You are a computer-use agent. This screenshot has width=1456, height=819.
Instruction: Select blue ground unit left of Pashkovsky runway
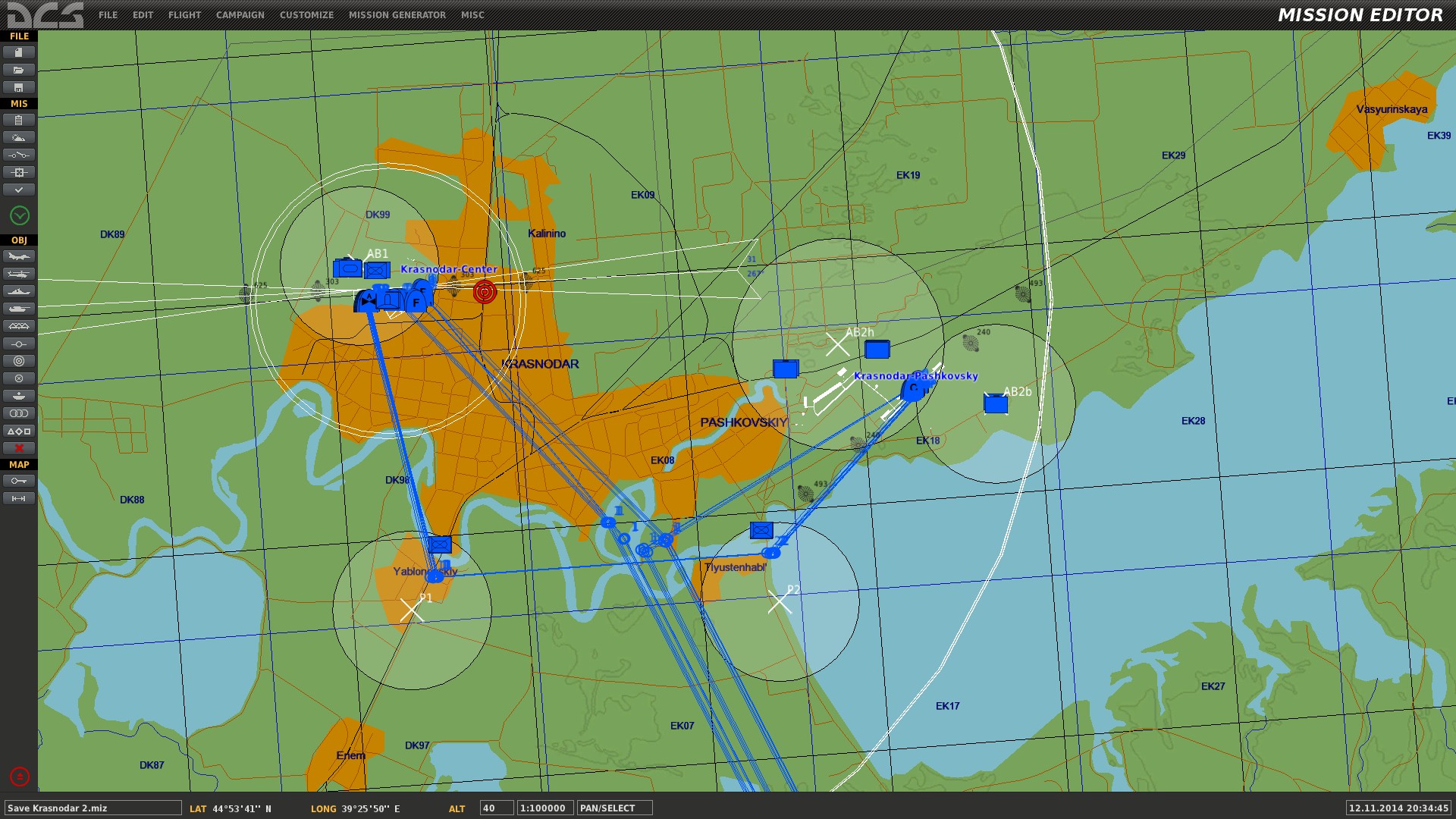[786, 369]
